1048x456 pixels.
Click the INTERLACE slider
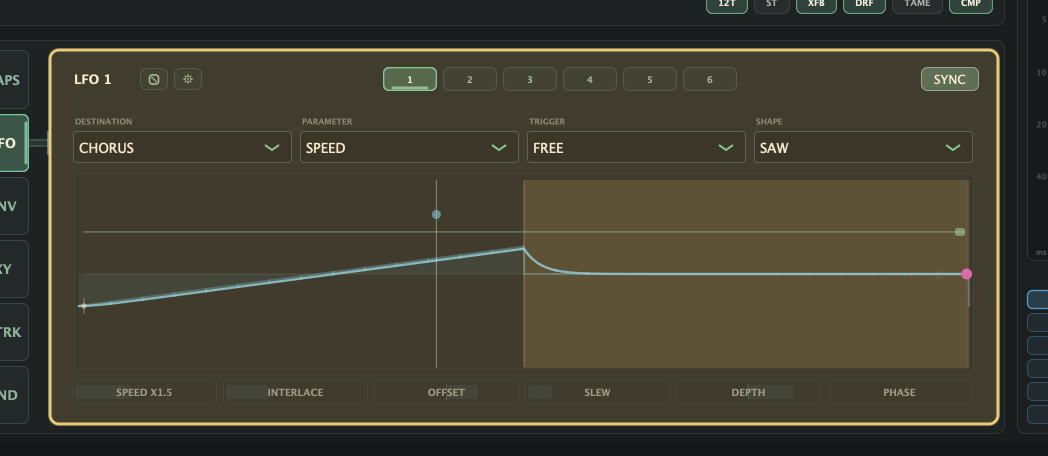pyautogui.click(x=295, y=392)
